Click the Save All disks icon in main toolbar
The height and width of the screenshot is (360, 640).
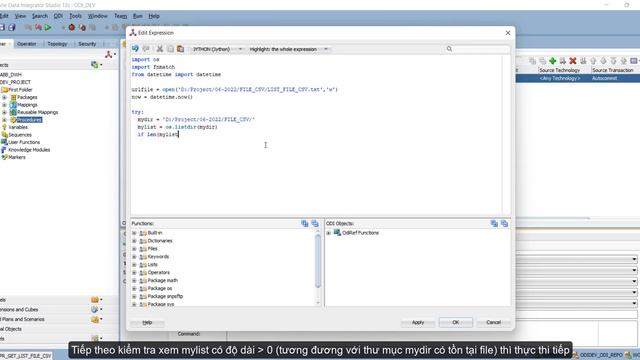[x=12, y=27]
